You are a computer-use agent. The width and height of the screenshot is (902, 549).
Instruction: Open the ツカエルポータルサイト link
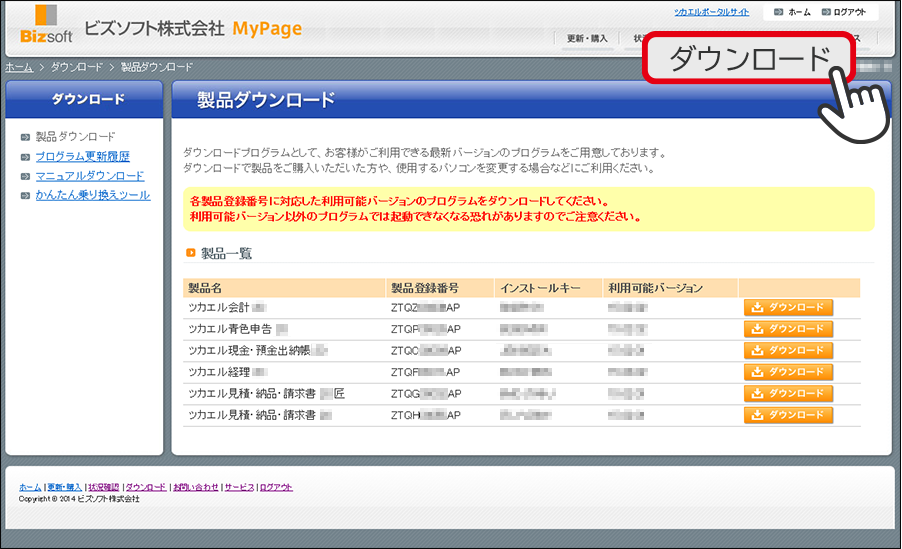coord(712,12)
